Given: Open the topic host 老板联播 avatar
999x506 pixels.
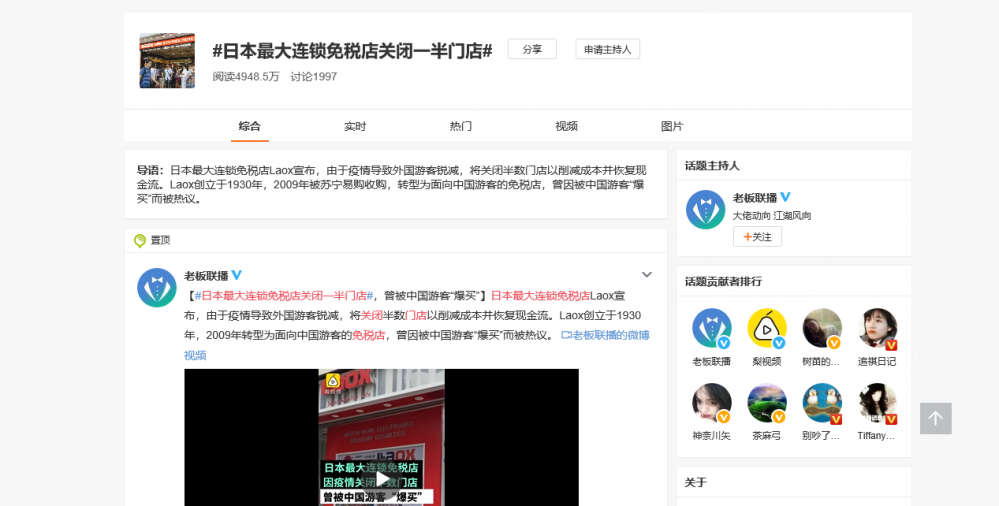Looking at the screenshot, I should pyautogui.click(x=705, y=210).
